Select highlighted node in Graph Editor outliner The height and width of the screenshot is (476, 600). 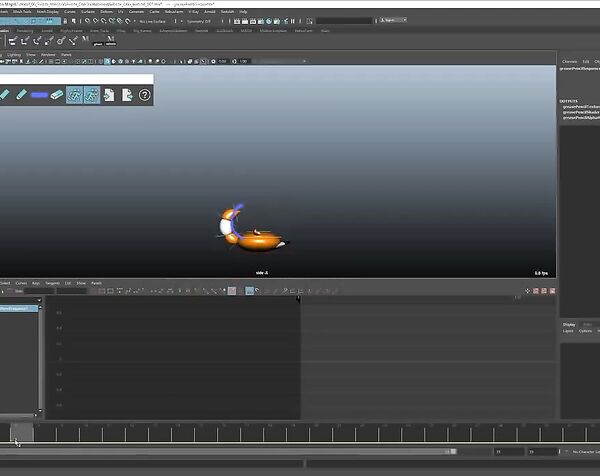[19, 308]
